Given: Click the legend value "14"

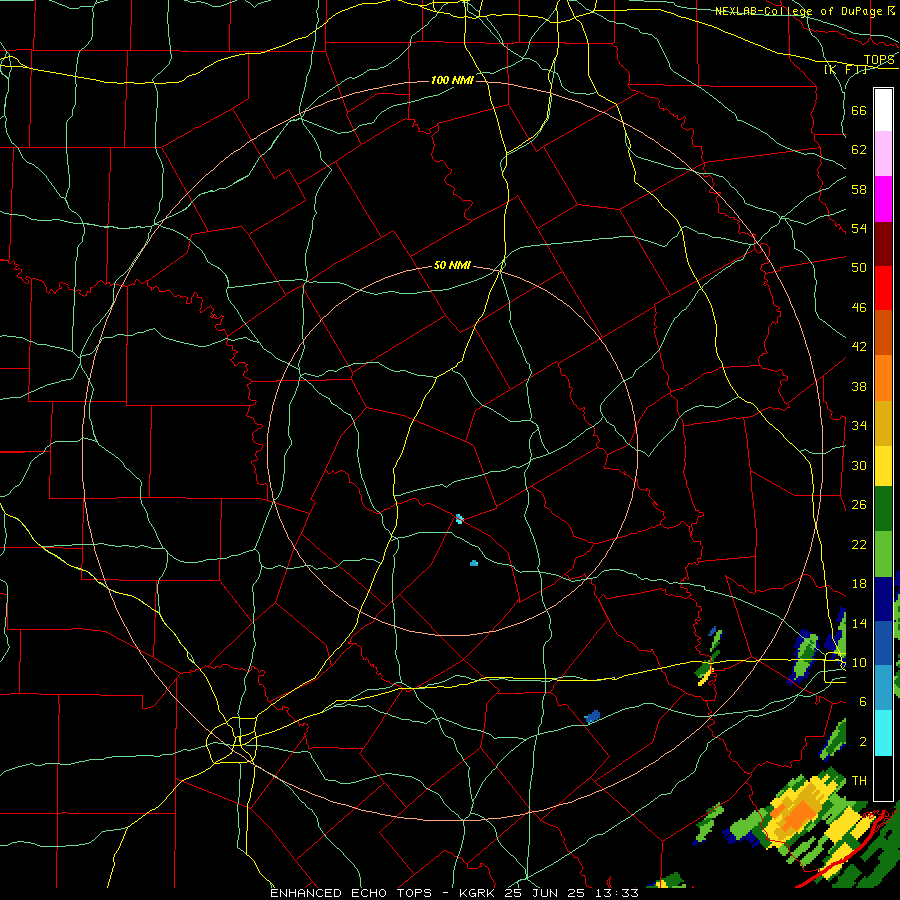Looking at the screenshot, I should pyautogui.click(x=859, y=623).
